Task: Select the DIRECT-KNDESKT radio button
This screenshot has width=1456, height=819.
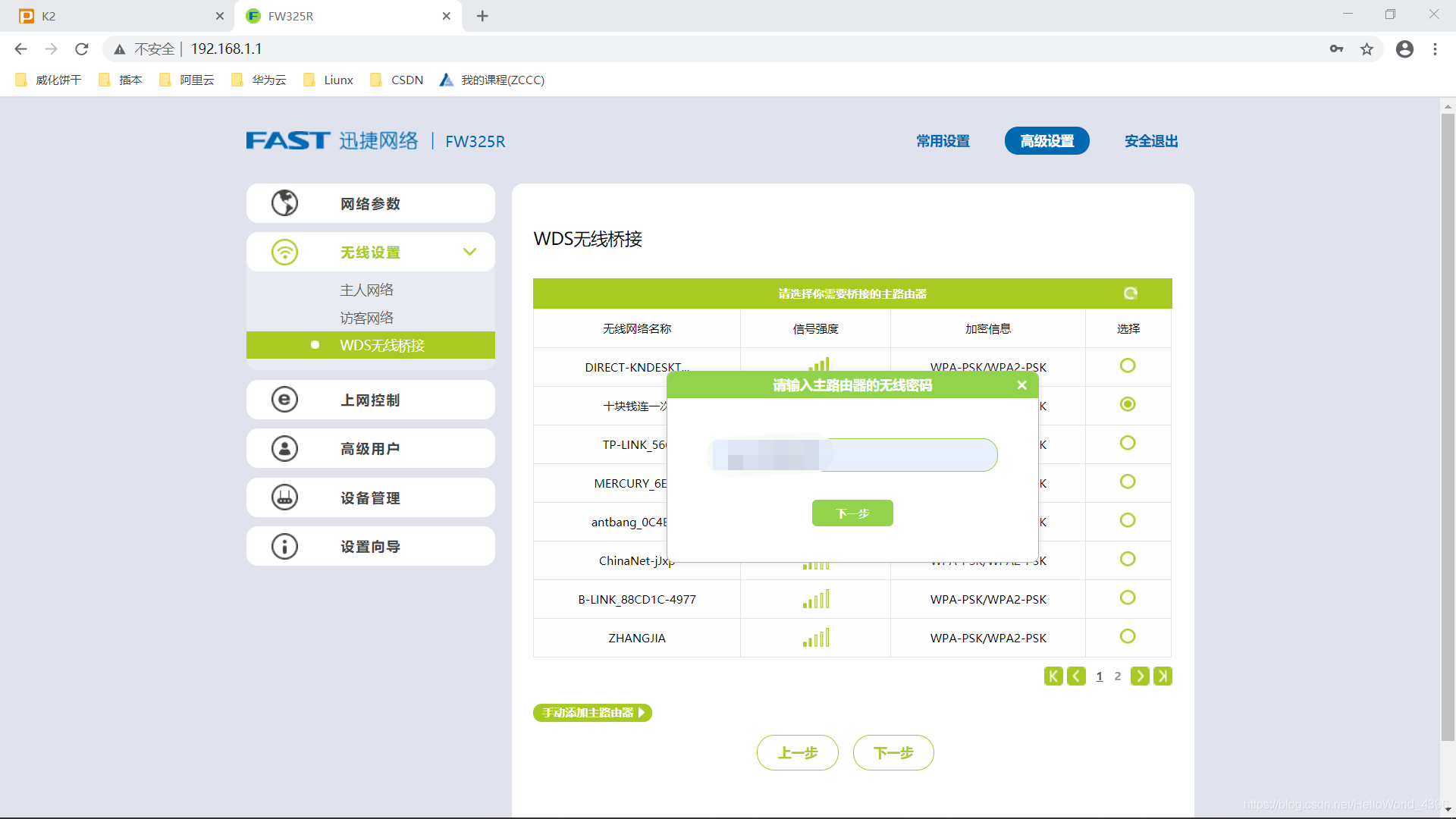Action: coord(1128,365)
